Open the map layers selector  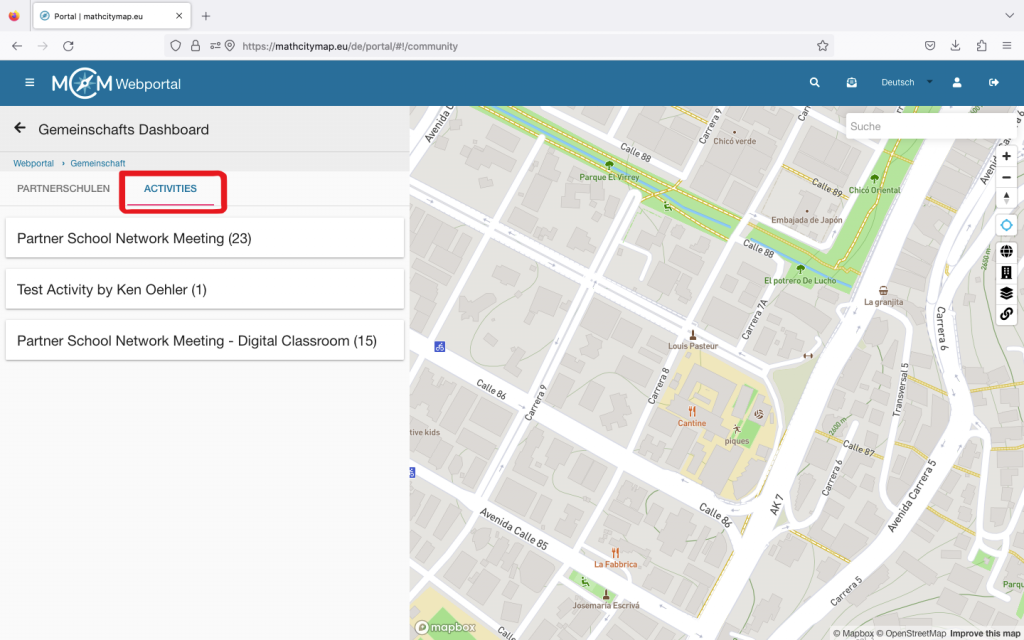1006,293
